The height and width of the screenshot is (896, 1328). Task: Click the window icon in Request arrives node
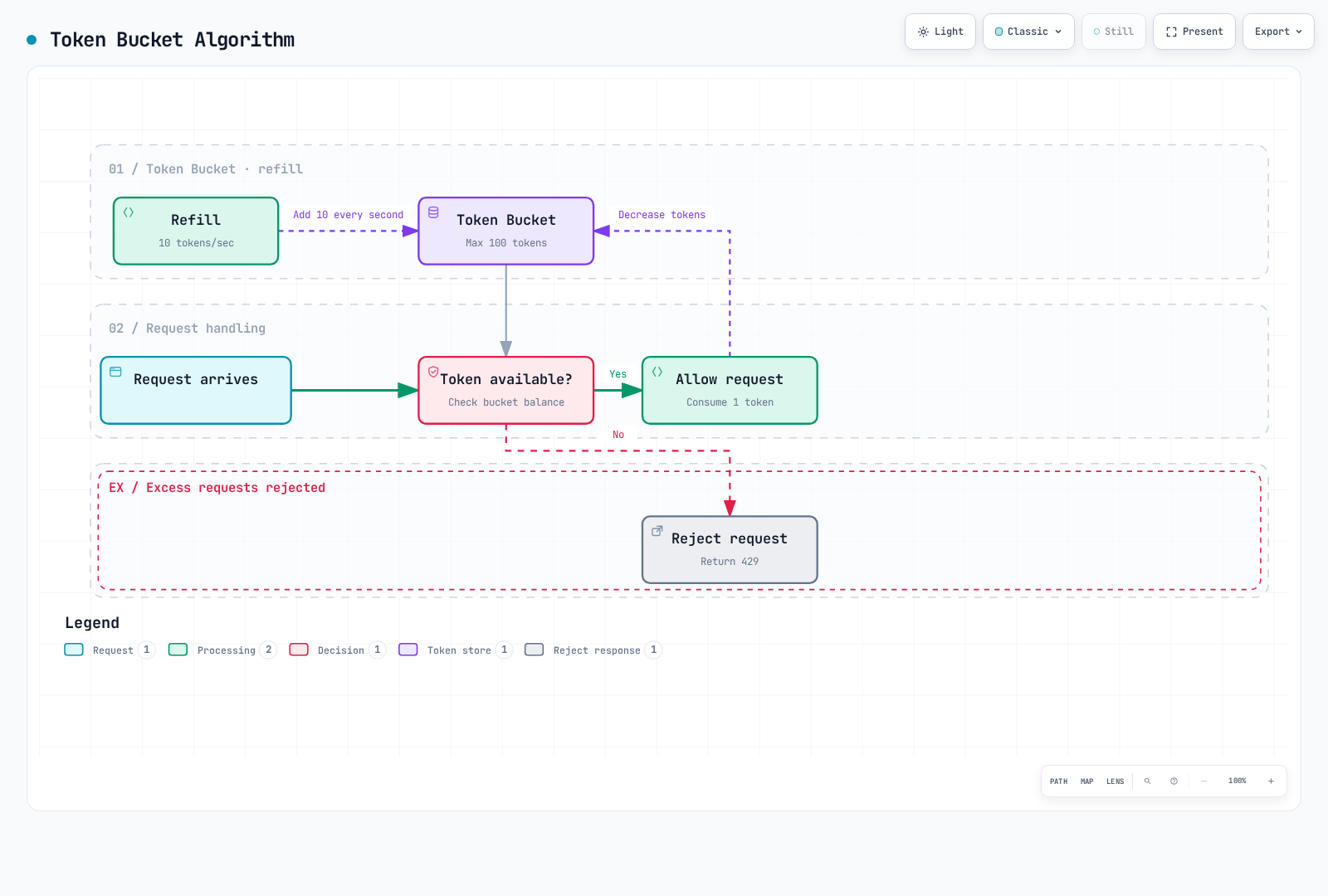(116, 372)
